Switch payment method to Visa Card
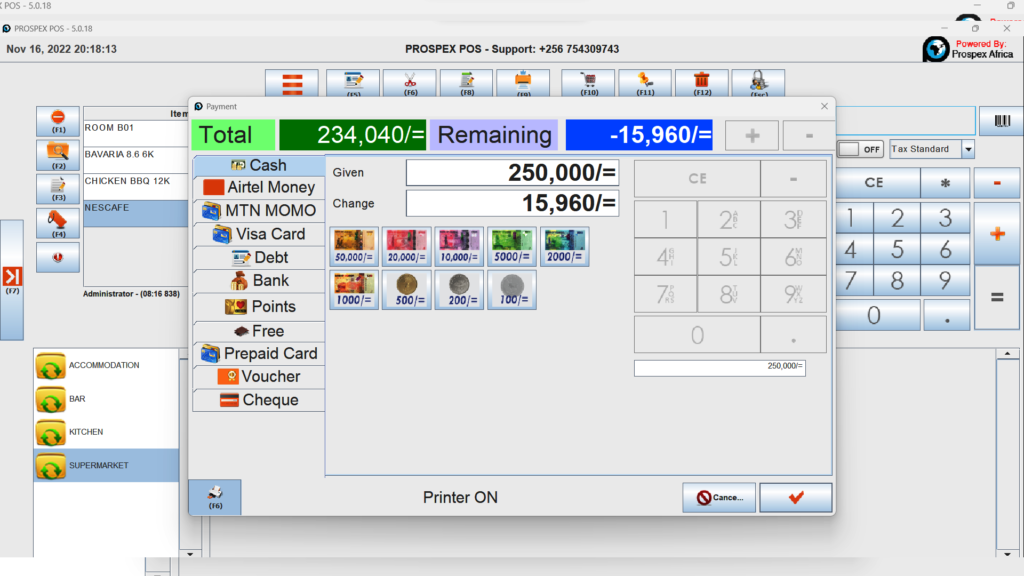The width and height of the screenshot is (1024, 576). pyautogui.click(x=258, y=234)
